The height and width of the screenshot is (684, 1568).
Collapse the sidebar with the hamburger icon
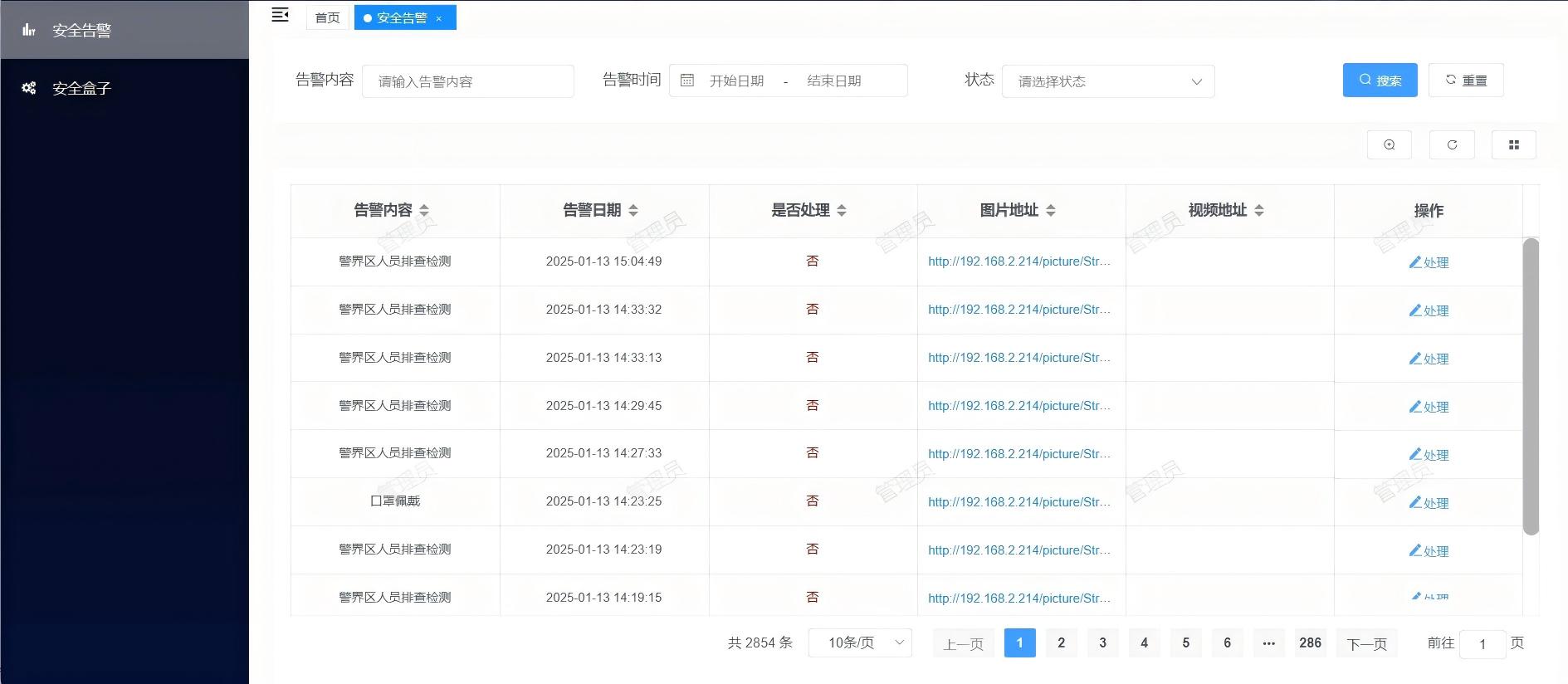tap(280, 15)
